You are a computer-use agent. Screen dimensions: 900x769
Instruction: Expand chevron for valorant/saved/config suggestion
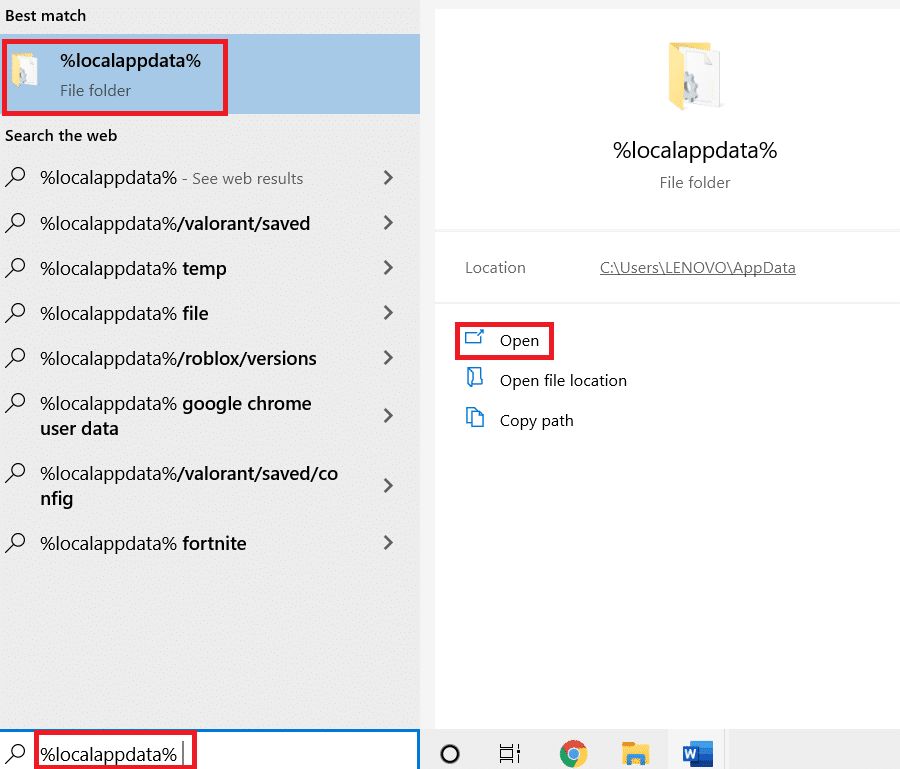tap(389, 486)
